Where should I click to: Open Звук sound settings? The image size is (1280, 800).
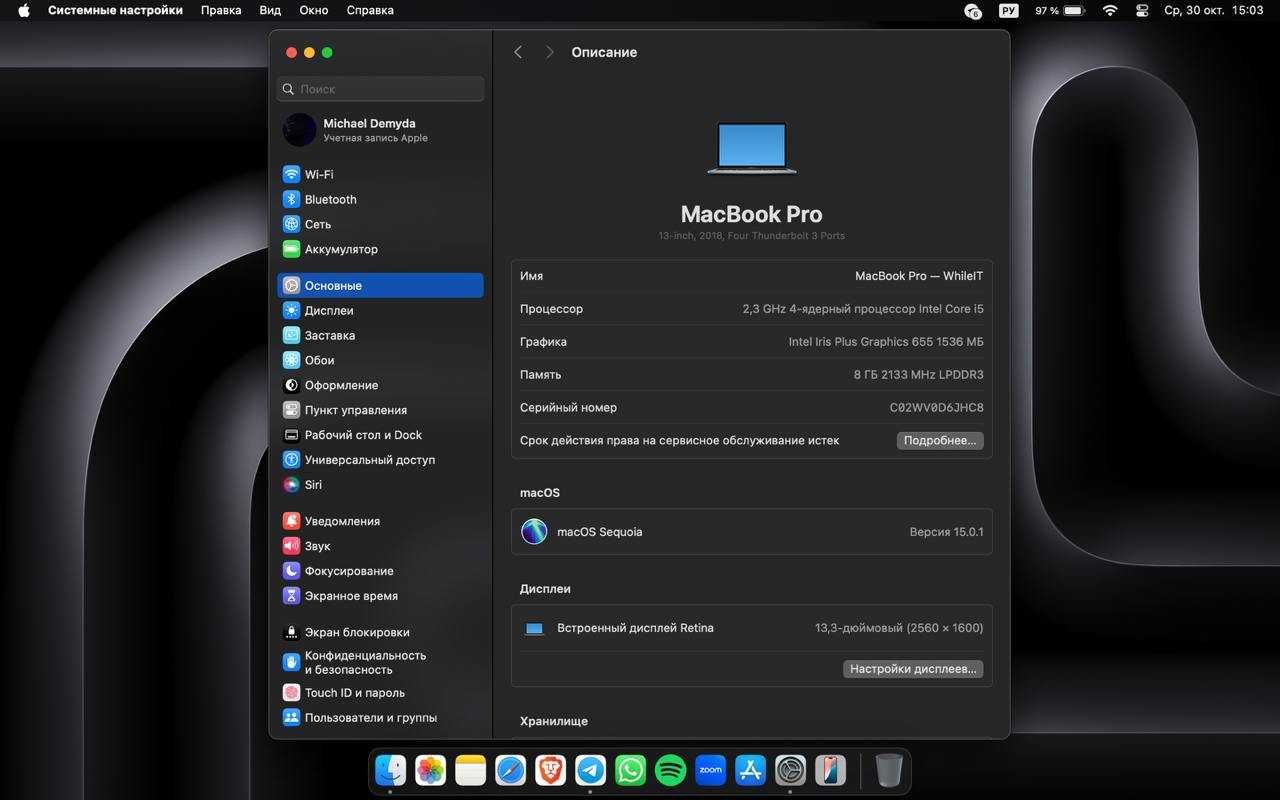[x=380, y=546]
